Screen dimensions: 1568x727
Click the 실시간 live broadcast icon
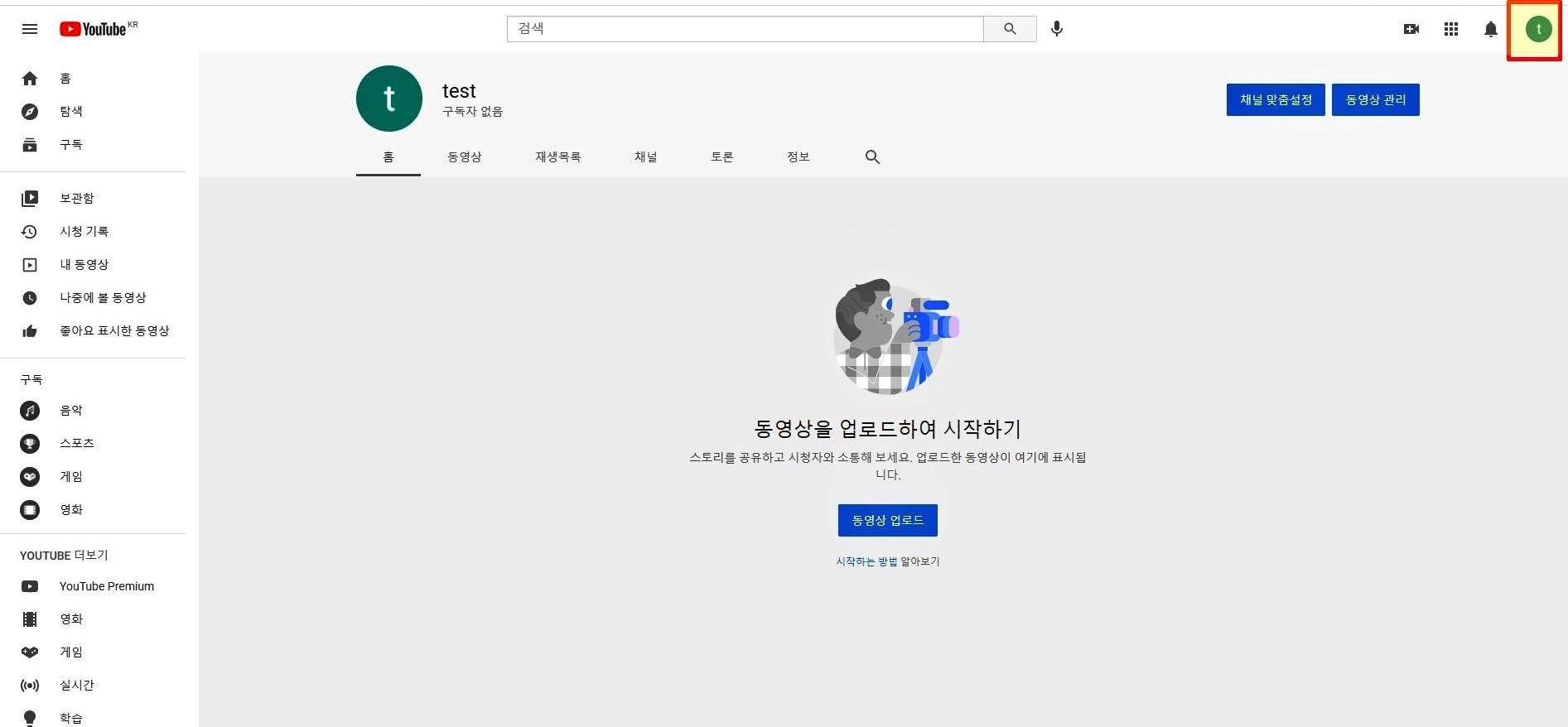30,686
